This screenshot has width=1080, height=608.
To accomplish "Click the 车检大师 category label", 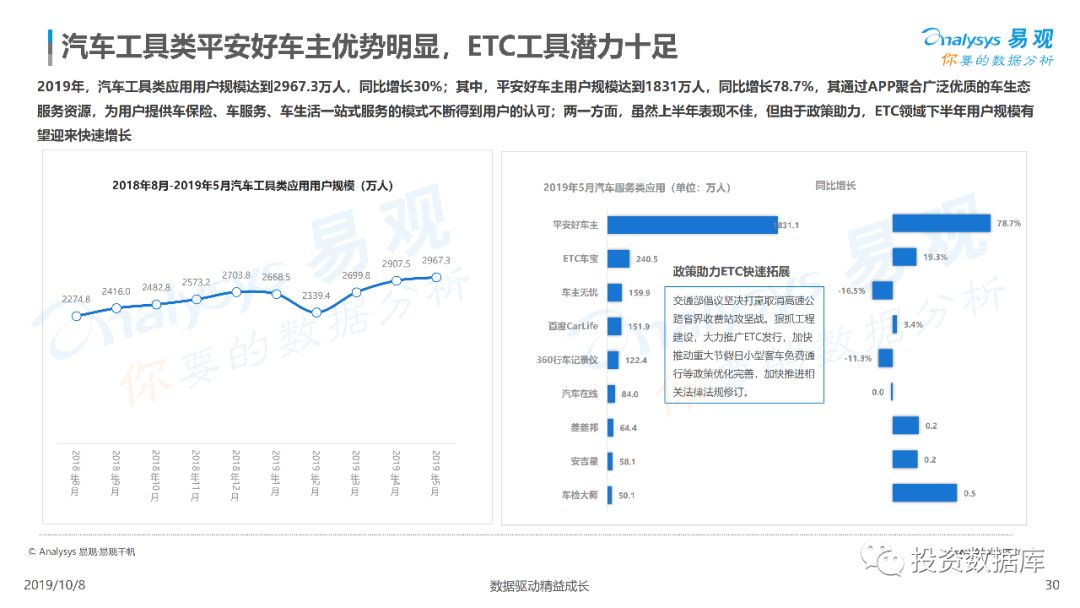I will click(x=579, y=494).
